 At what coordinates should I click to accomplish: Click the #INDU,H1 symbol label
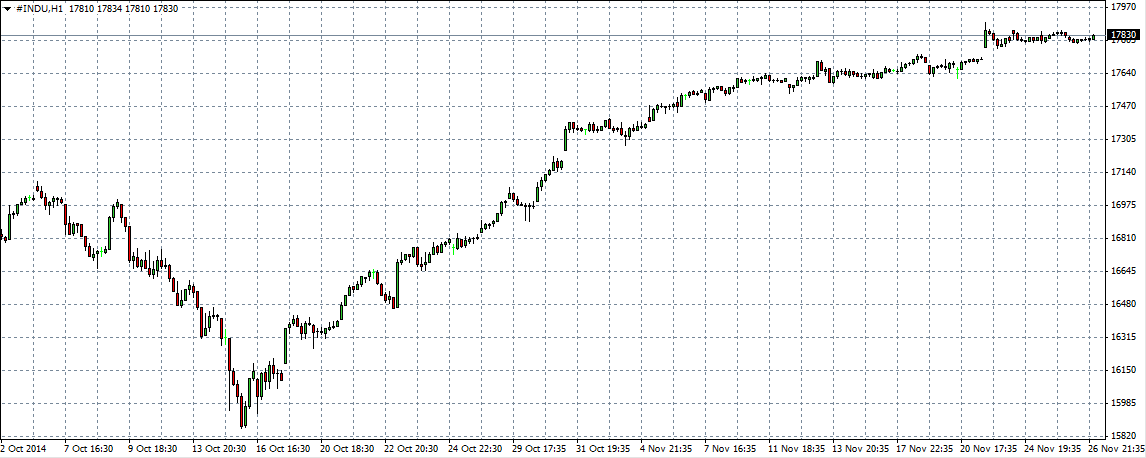[39, 8]
